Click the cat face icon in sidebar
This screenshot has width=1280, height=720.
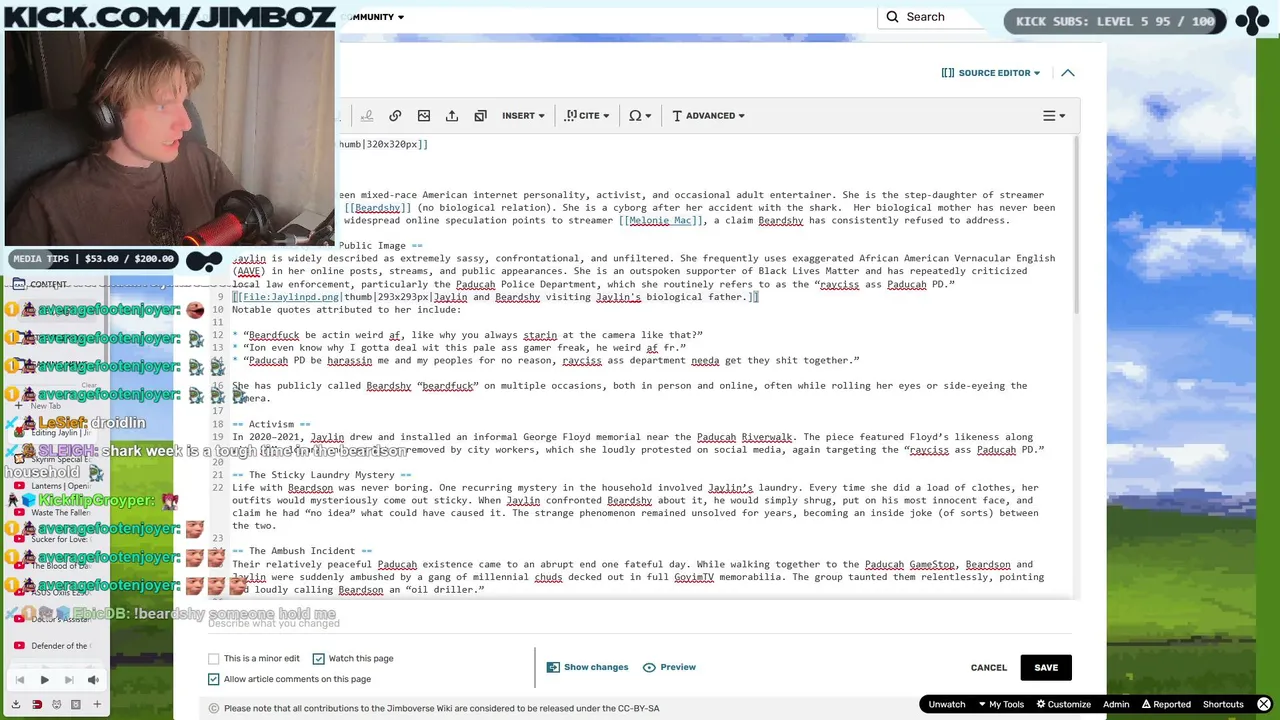click(x=56, y=704)
